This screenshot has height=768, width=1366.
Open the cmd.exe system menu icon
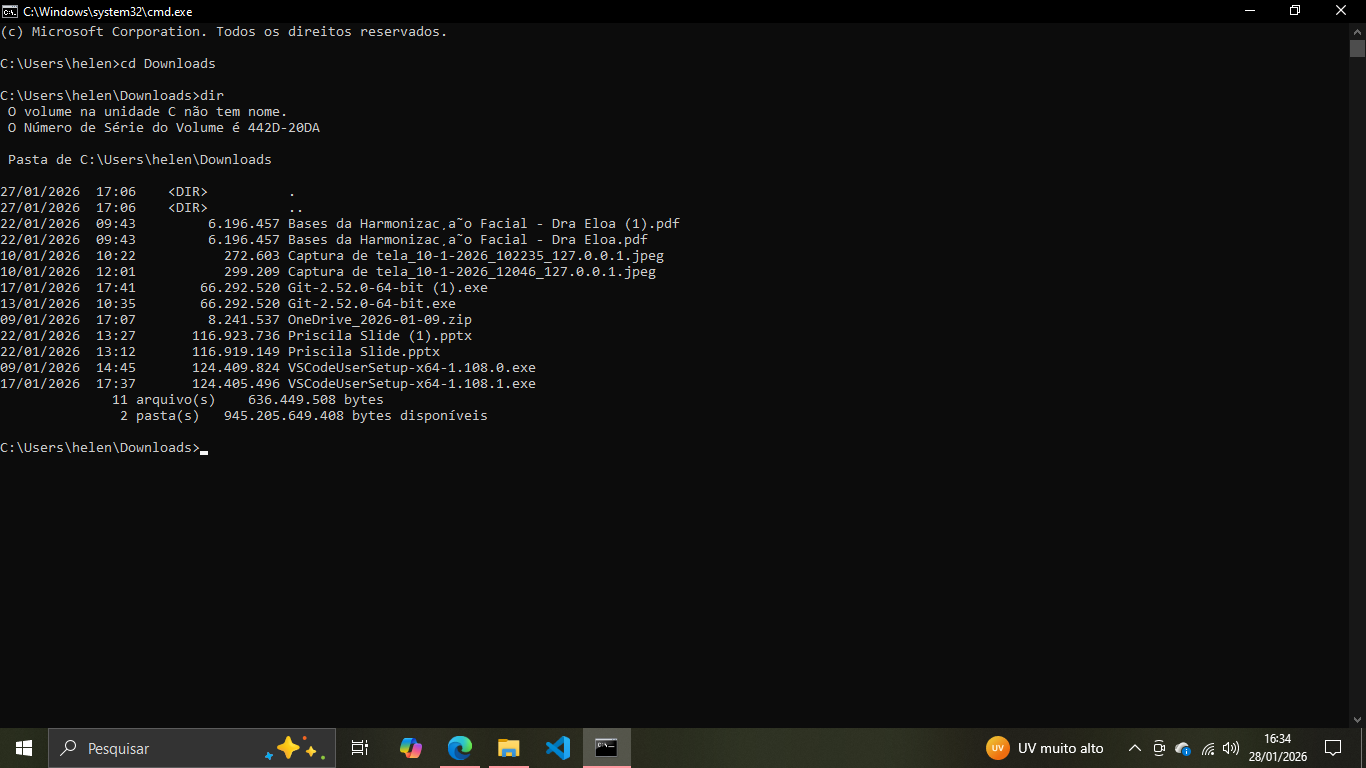point(9,11)
